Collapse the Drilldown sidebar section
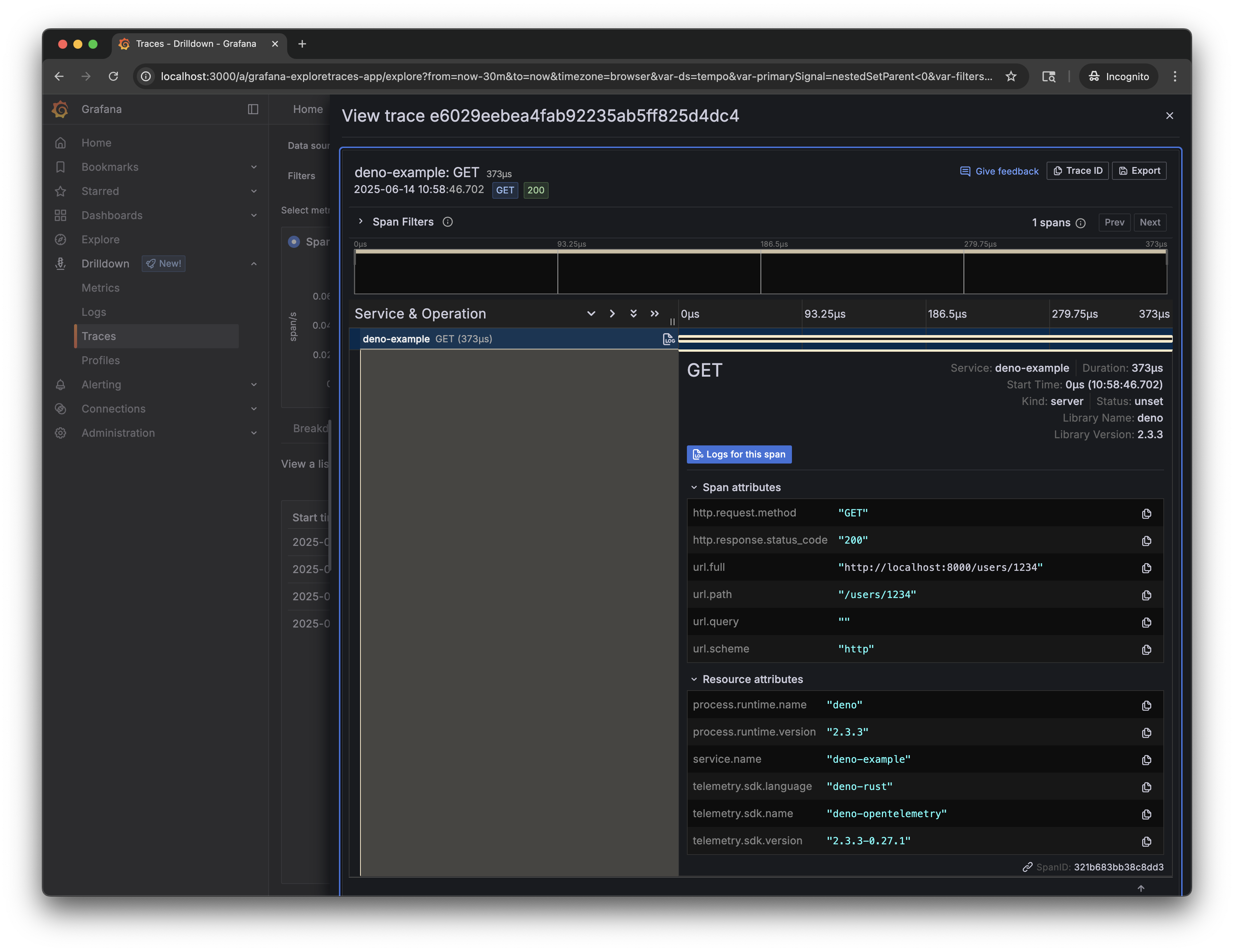 [254, 263]
